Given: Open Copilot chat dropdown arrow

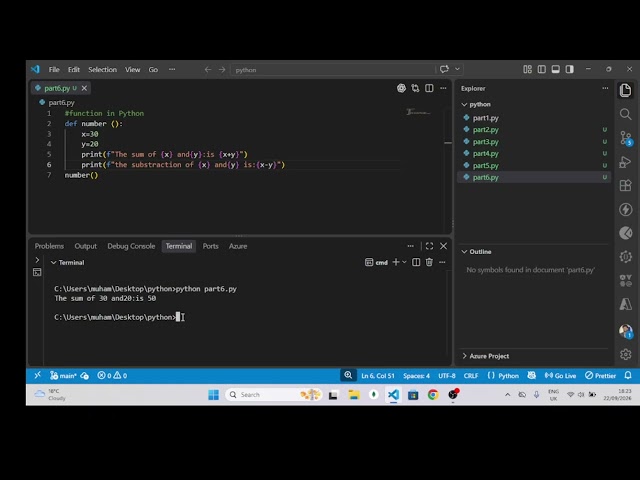Looking at the screenshot, I should tap(457, 69).
